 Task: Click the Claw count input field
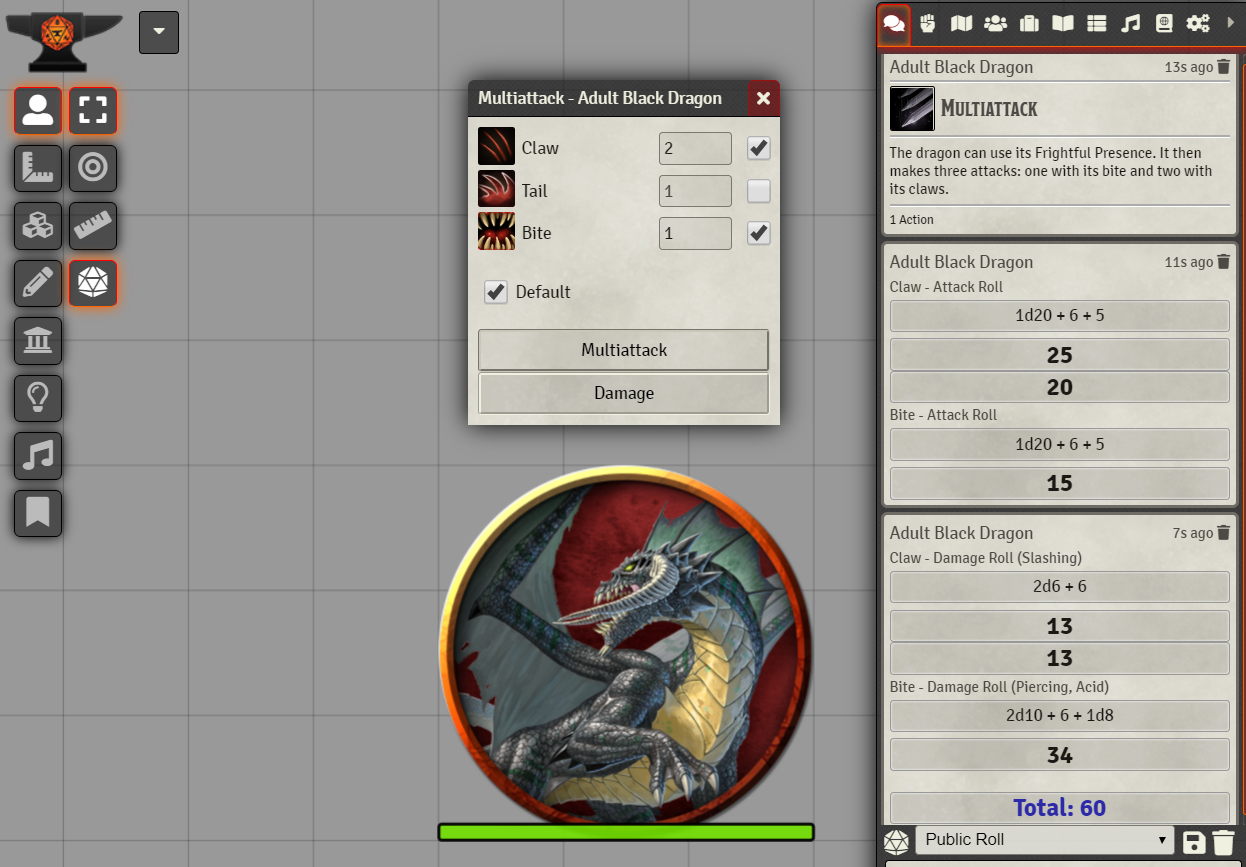(x=695, y=148)
